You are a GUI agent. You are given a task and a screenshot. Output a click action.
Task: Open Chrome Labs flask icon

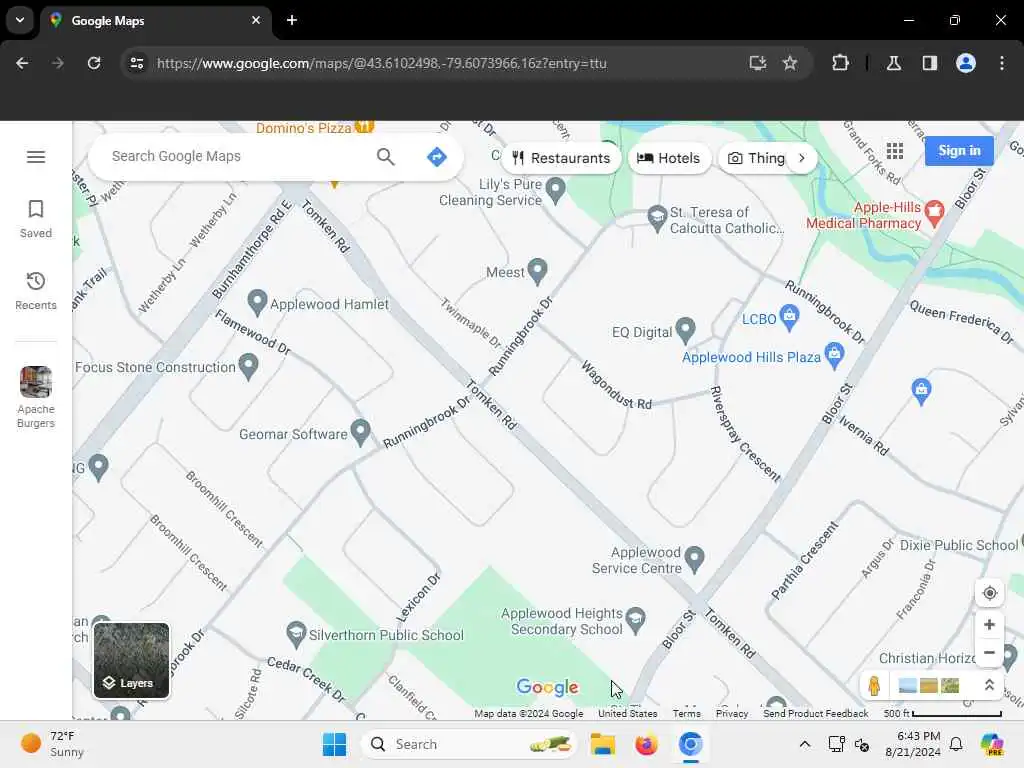click(894, 63)
